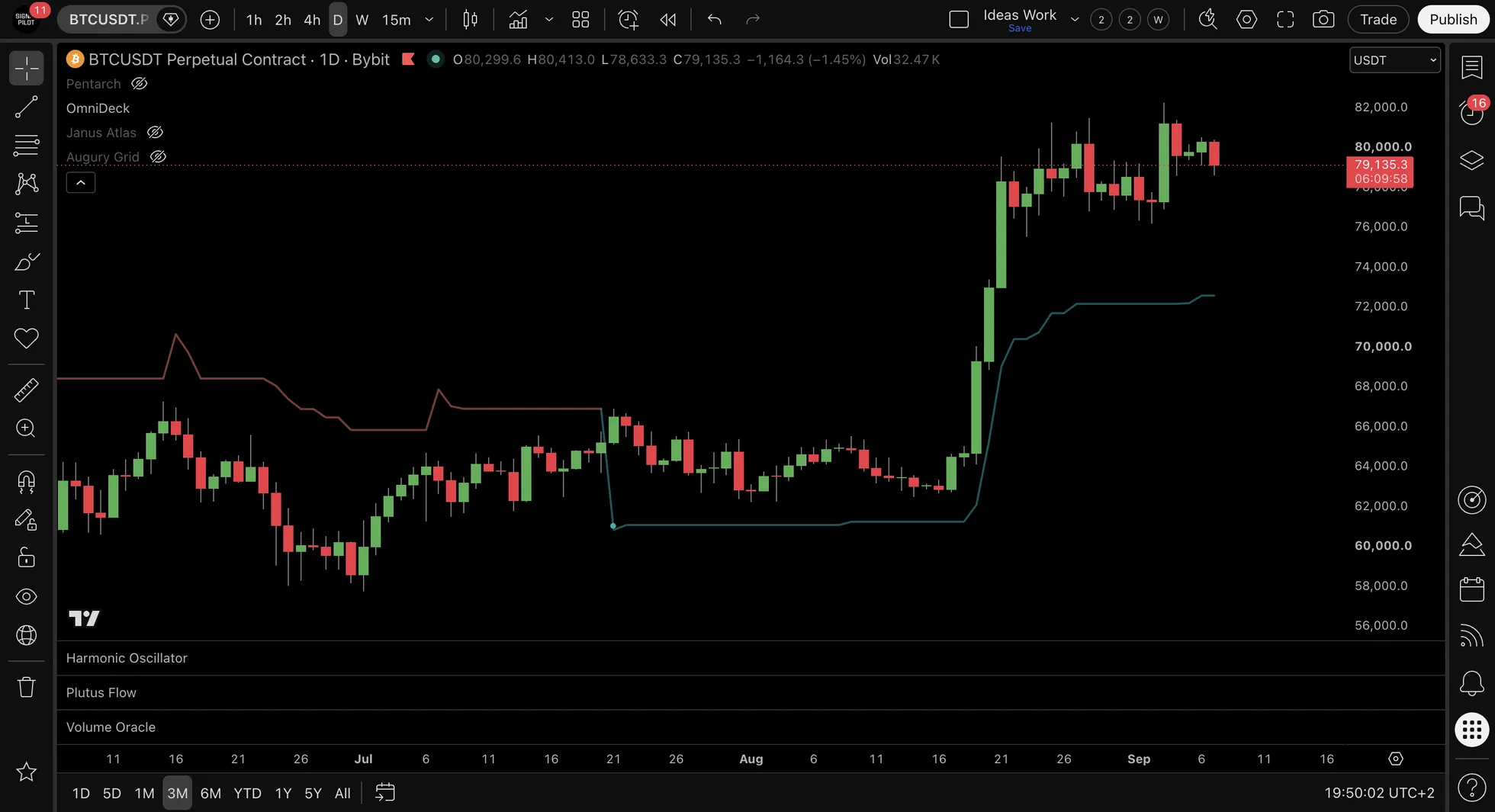Undo the last chart action
1495x812 pixels.
[x=714, y=20]
